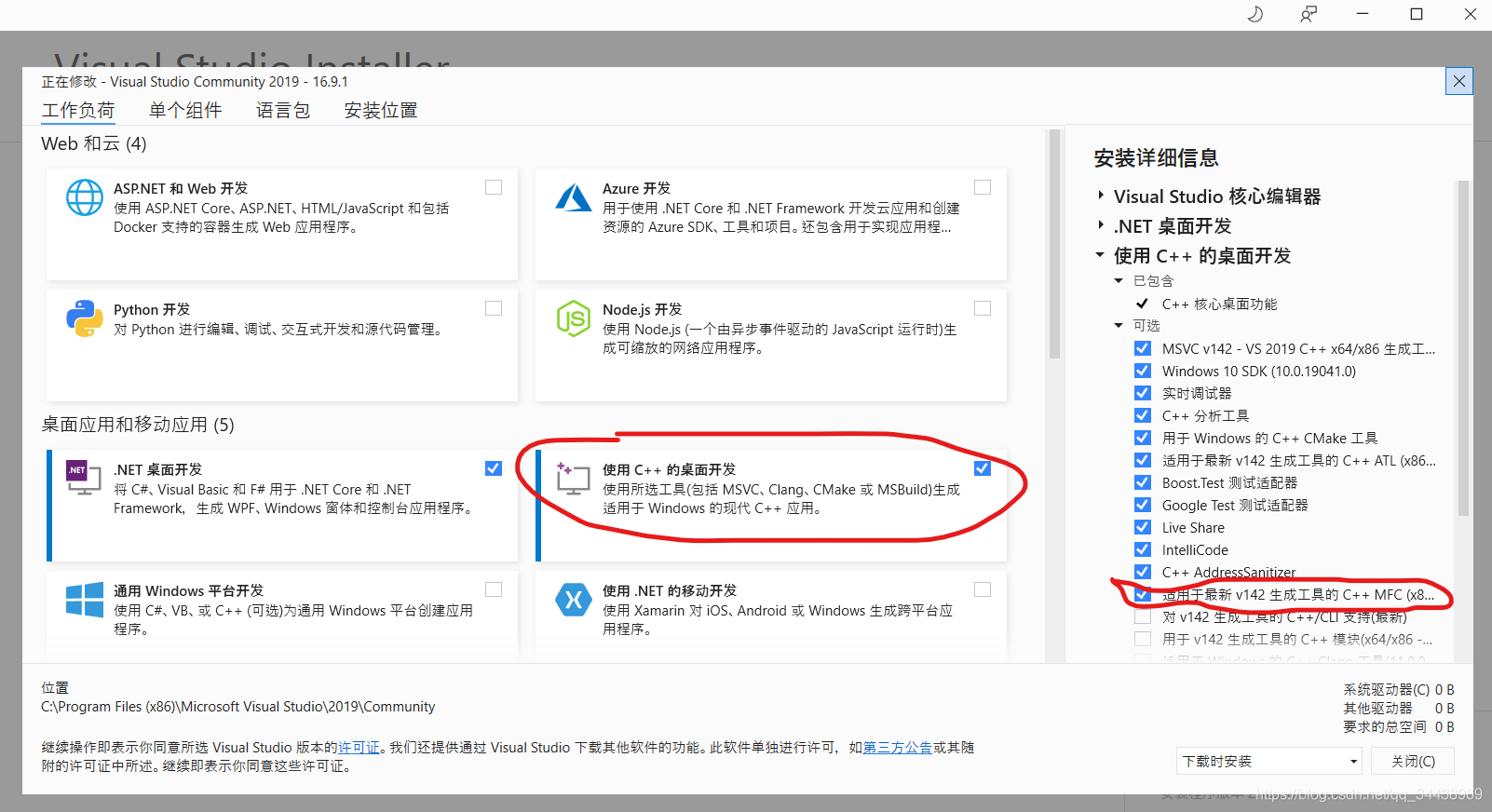
Task: Collapse the 使用 C++ 的桌面开发 node
Action: pos(1100,255)
